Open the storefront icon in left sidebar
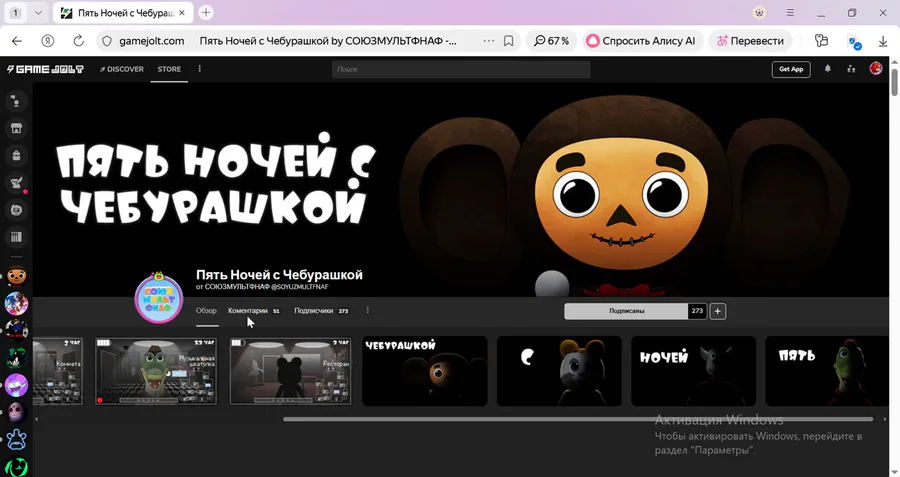 (16, 129)
